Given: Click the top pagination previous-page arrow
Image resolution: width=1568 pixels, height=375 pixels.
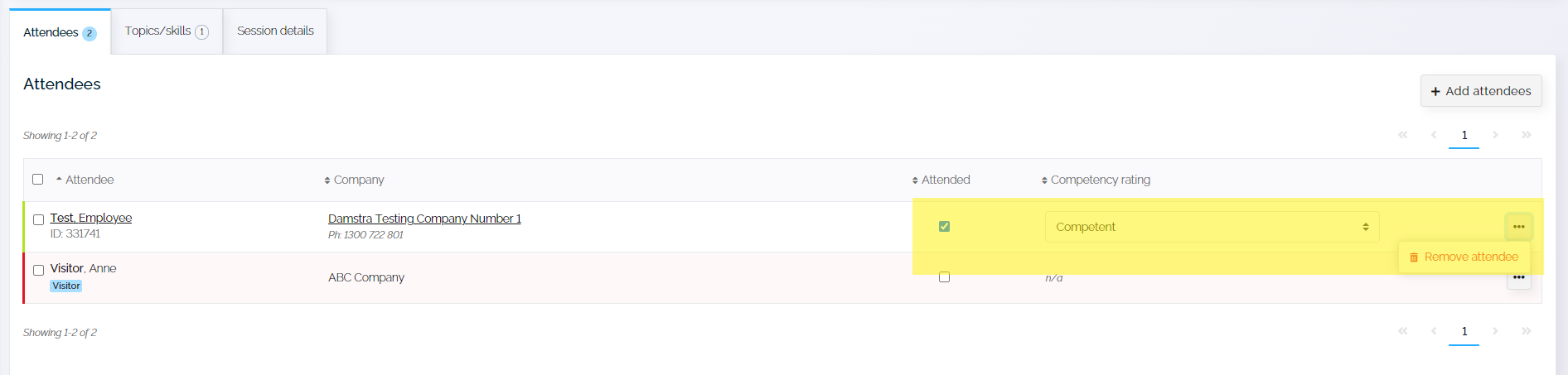Looking at the screenshot, I should click(x=1433, y=135).
